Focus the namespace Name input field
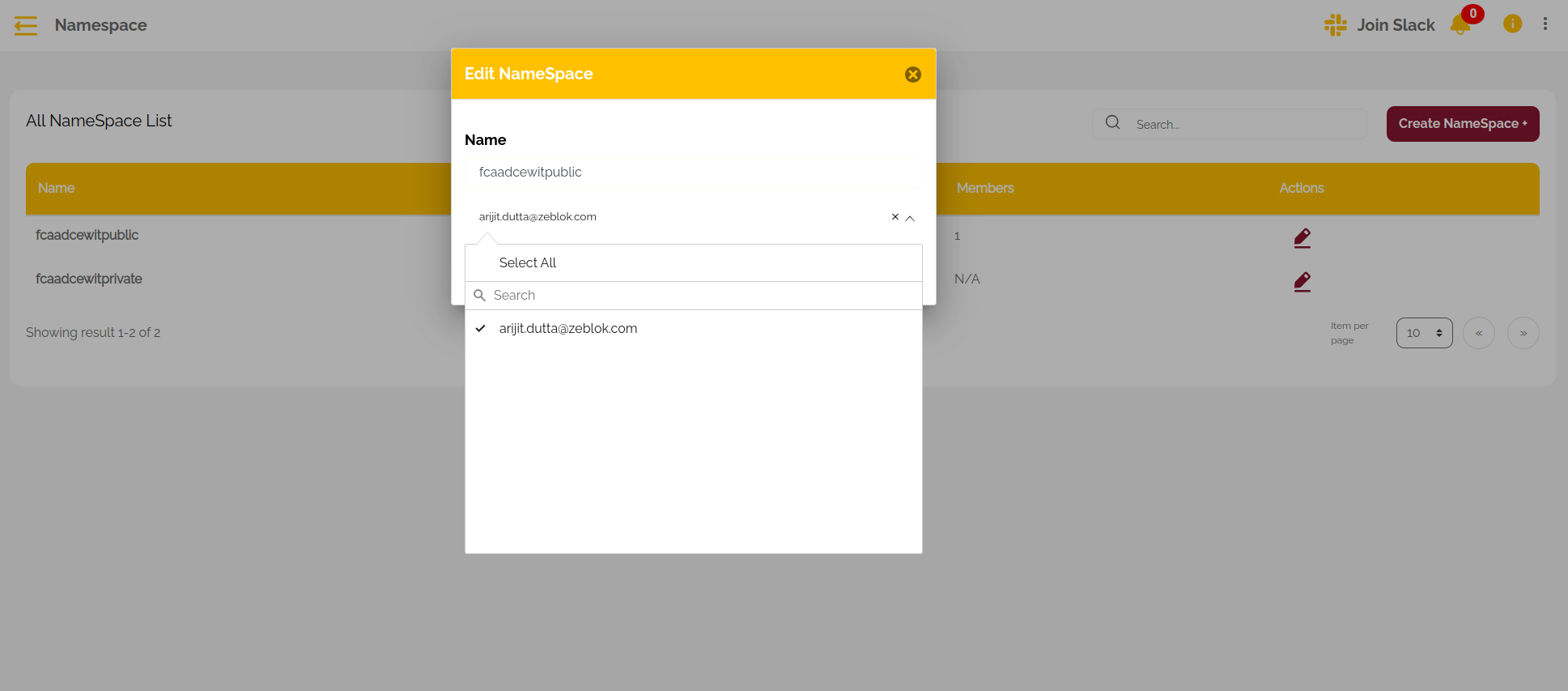1568x691 pixels. [694, 173]
